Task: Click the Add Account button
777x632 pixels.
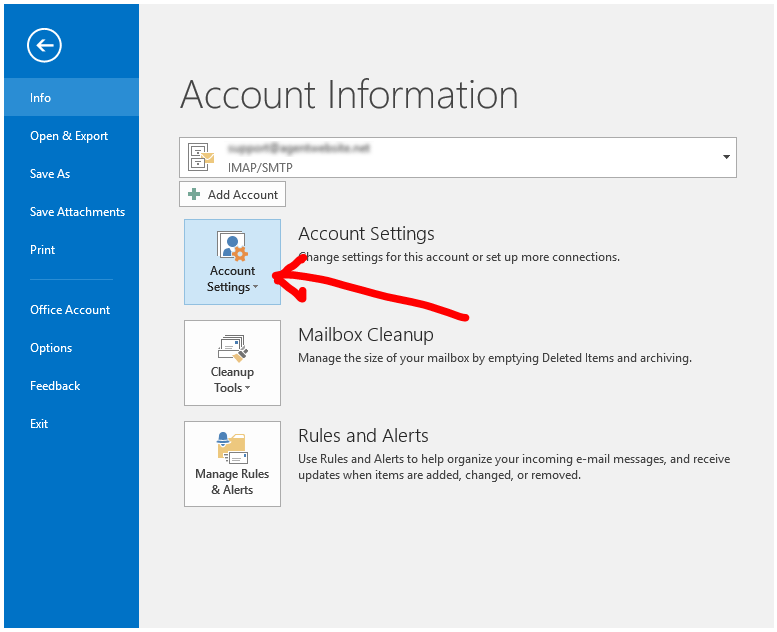Action: click(232, 194)
